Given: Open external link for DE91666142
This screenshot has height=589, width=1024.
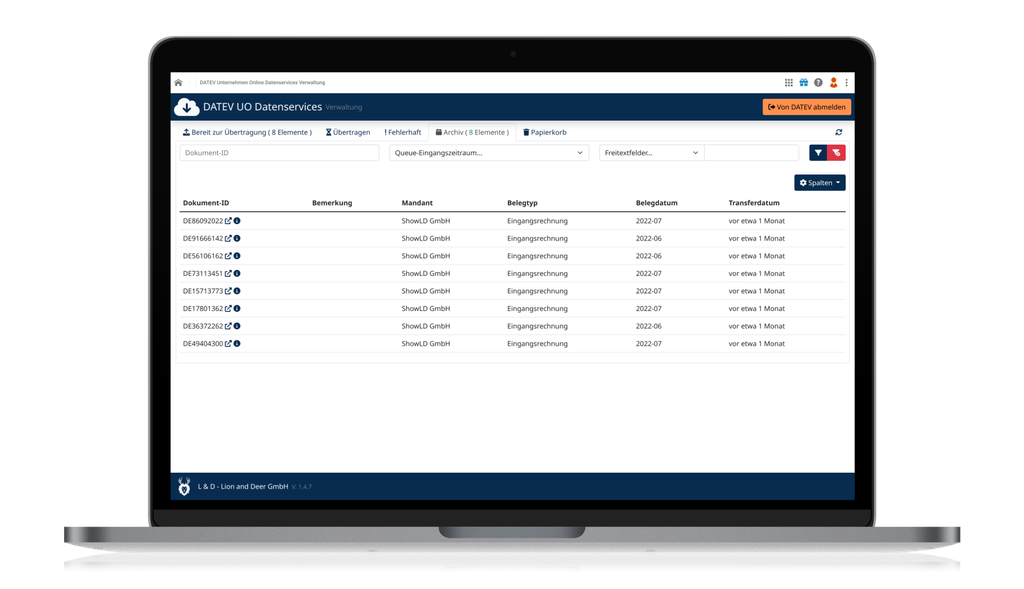Looking at the screenshot, I should pos(228,239).
